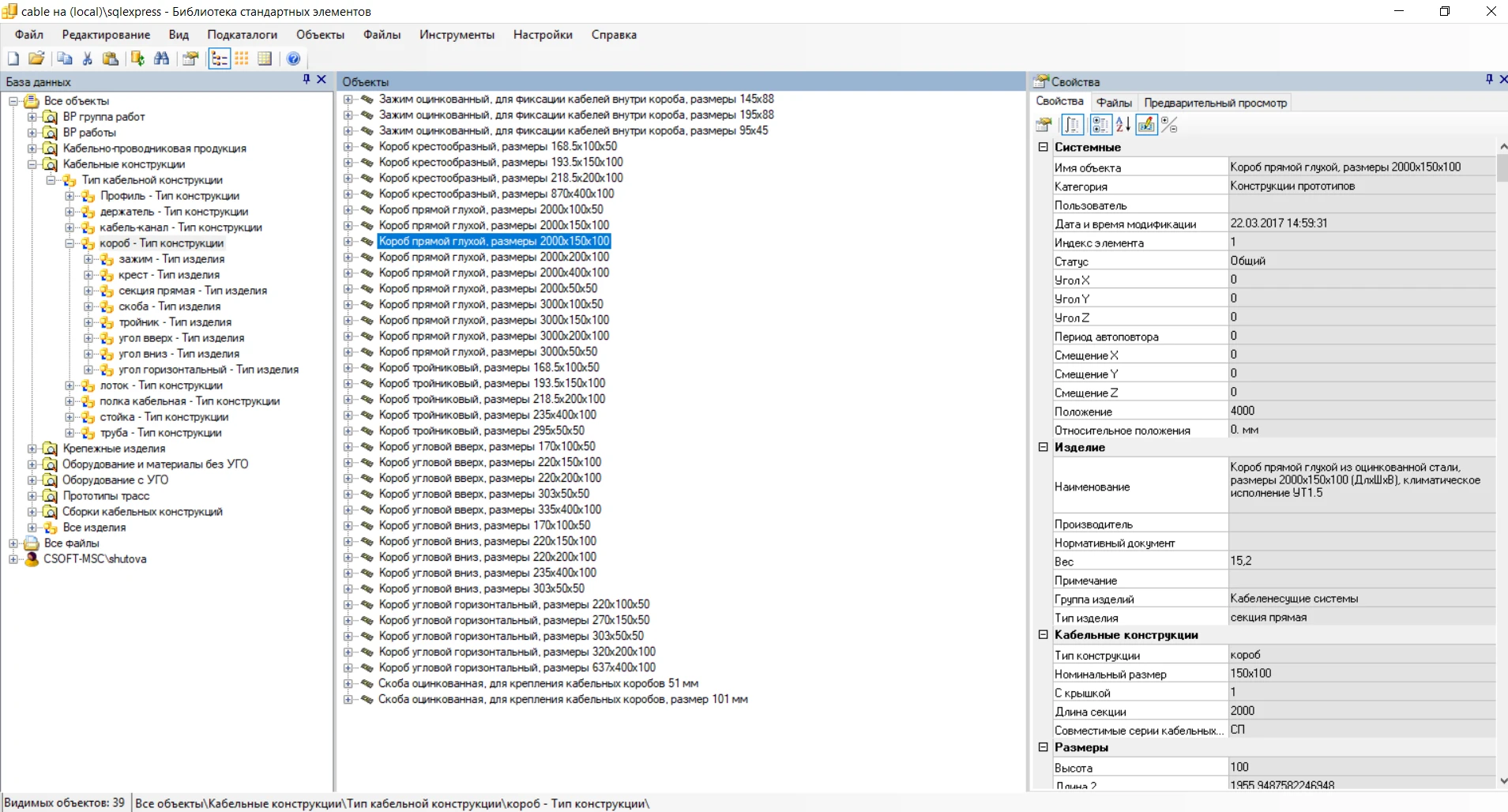
Task: Click the blue help question mark icon
Action: (x=293, y=58)
